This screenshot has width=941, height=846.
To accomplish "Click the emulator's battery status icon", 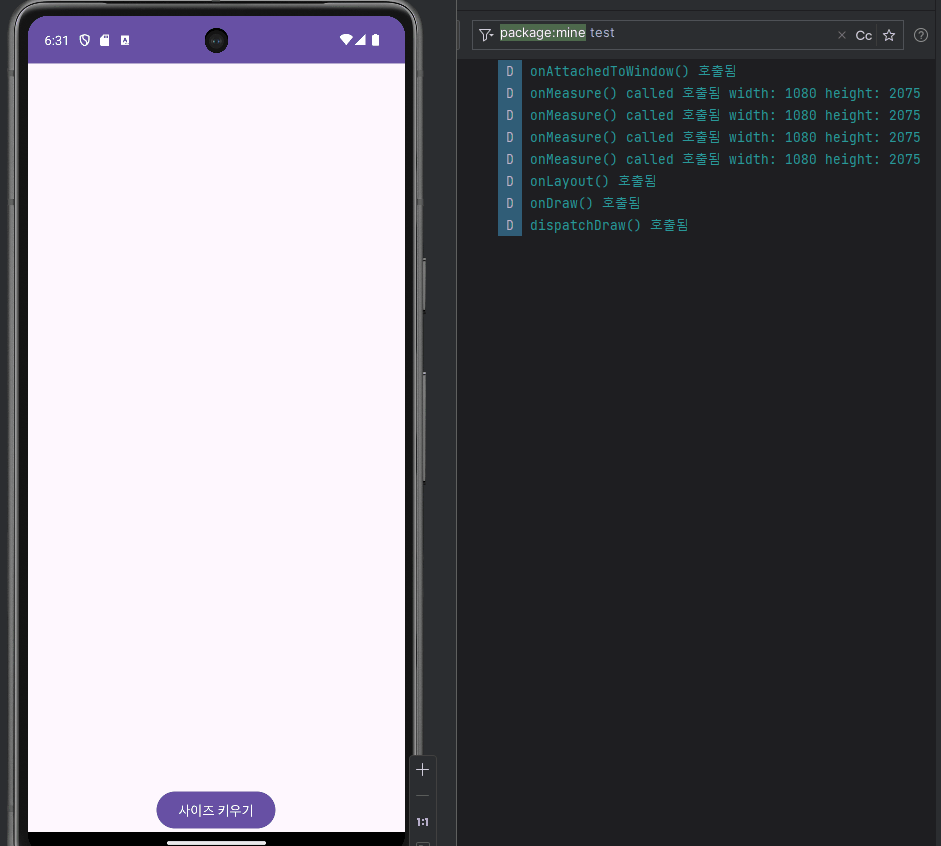I will tap(375, 40).
